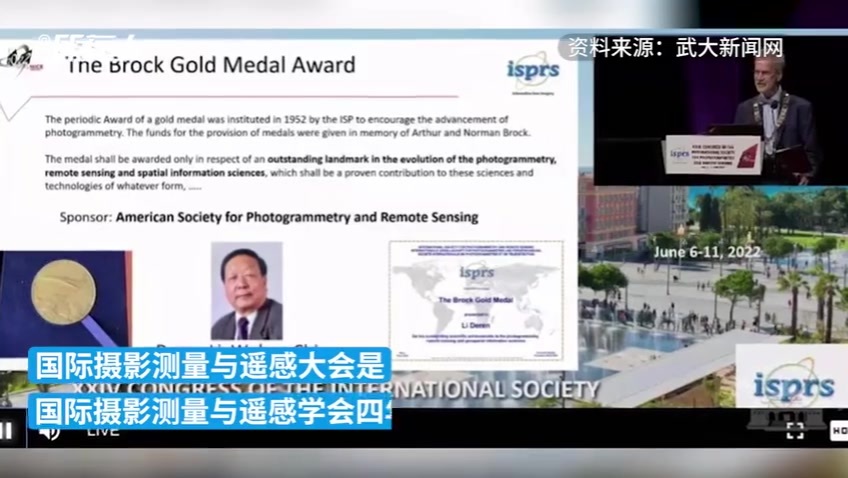Click the LIVE indicator label
The width and height of the screenshot is (848, 478).
103,433
